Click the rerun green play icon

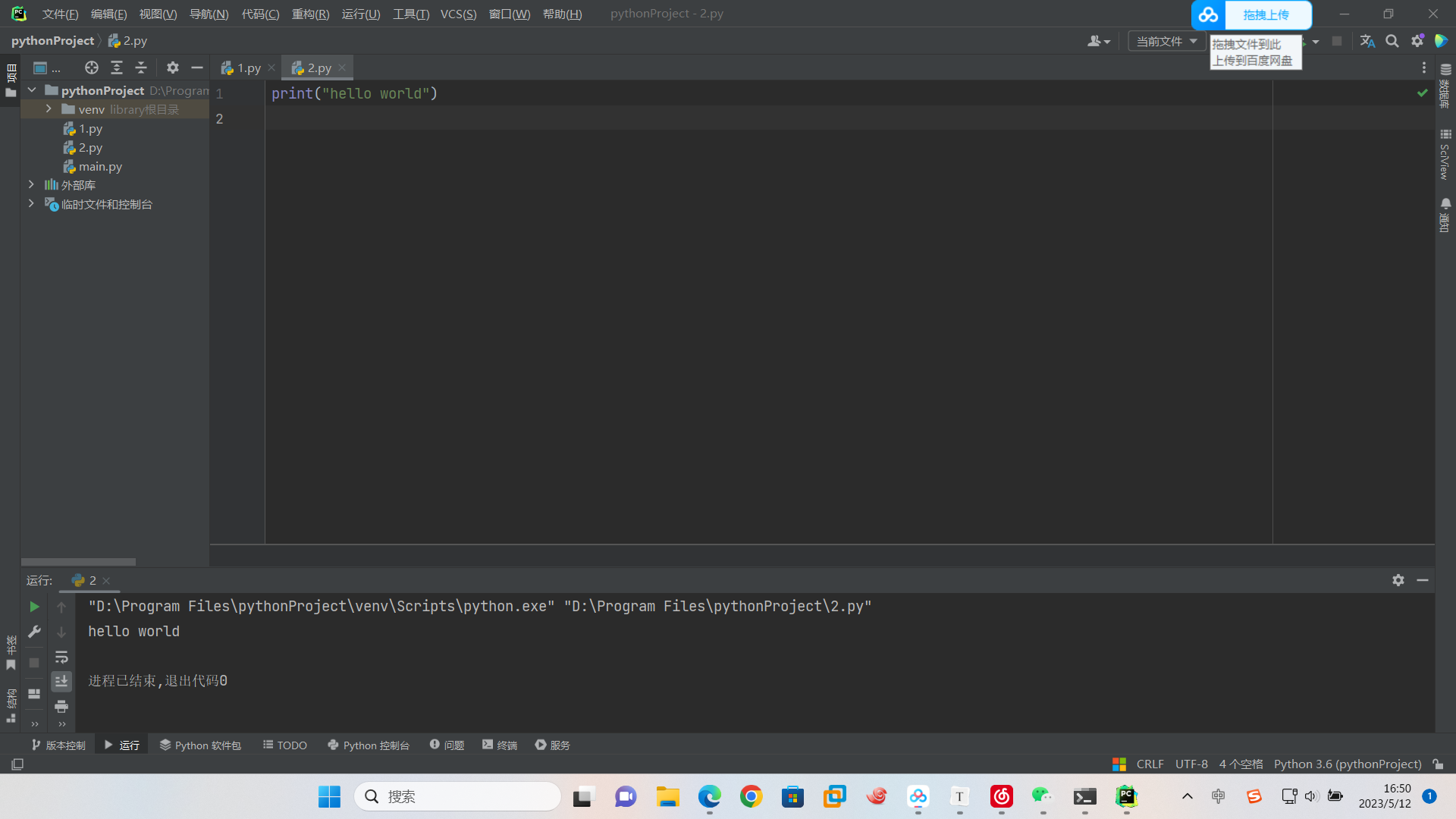click(x=34, y=607)
